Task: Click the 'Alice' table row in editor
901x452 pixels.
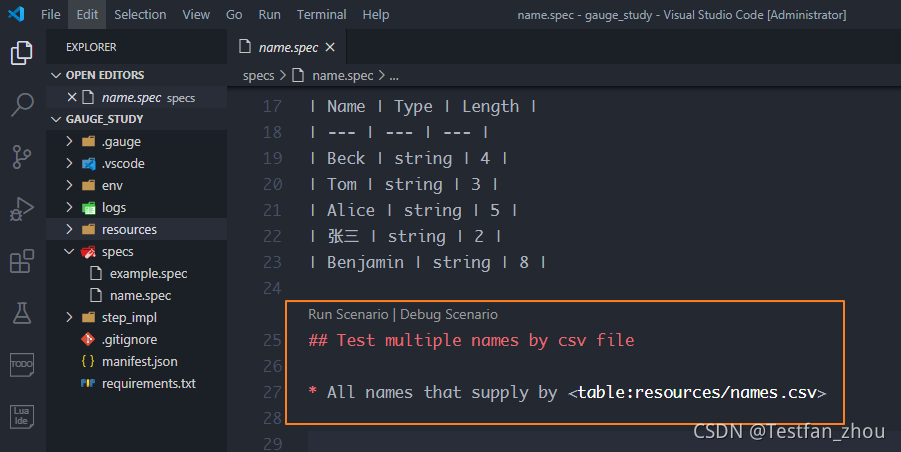Action: [413, 210]
